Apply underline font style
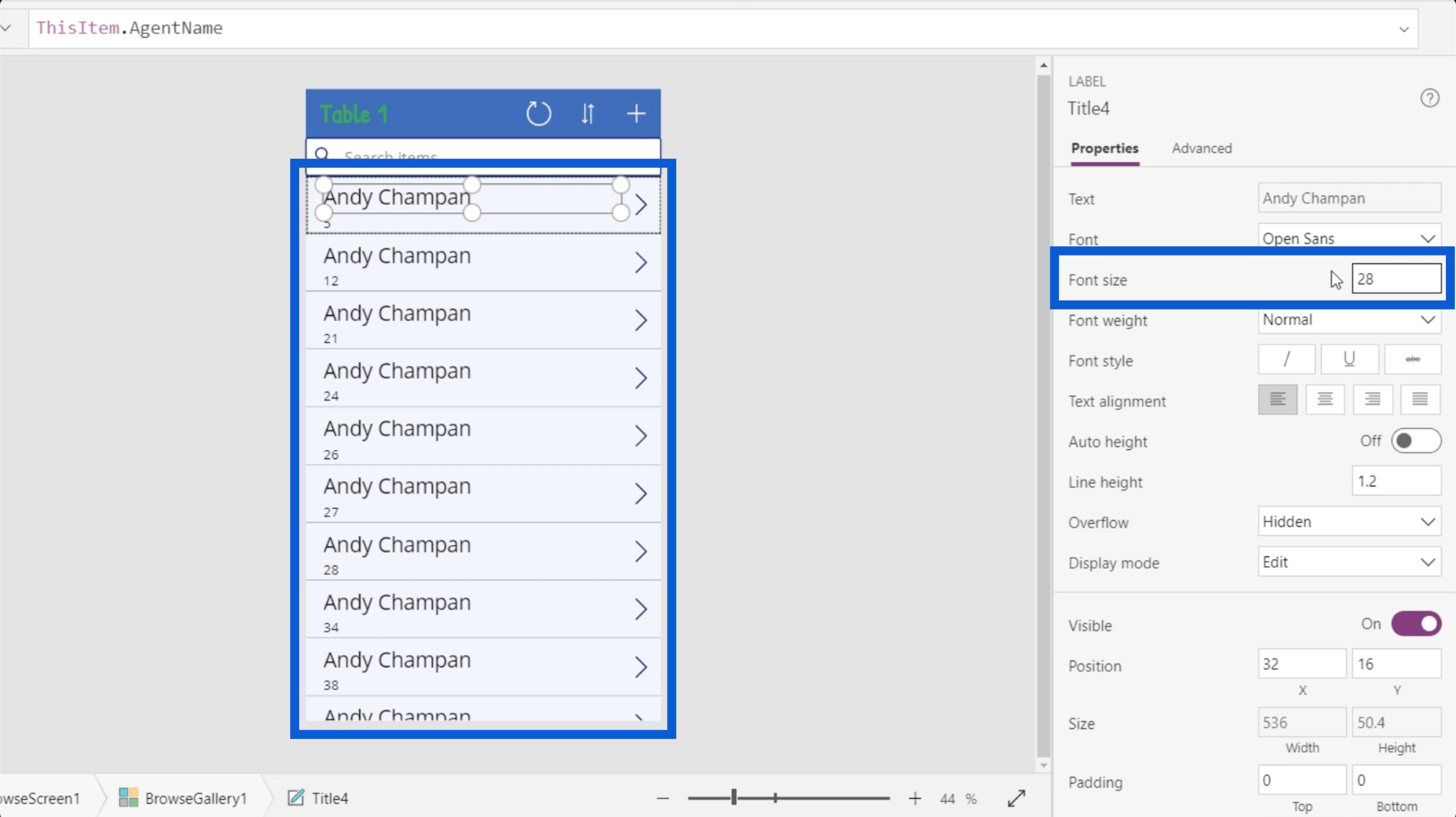Viewport: 1456px width, 817px height. pyautogui.click(x=1349, y=359)
